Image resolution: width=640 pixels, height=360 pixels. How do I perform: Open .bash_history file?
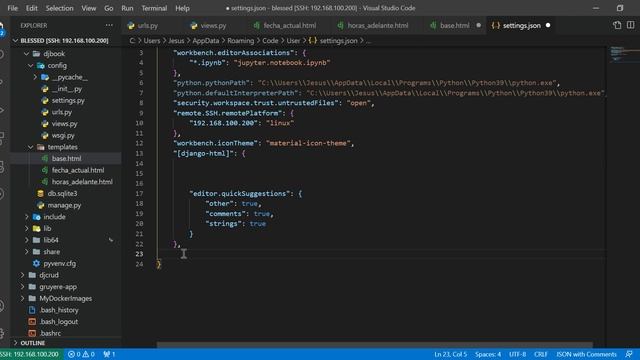click(59, 310)
